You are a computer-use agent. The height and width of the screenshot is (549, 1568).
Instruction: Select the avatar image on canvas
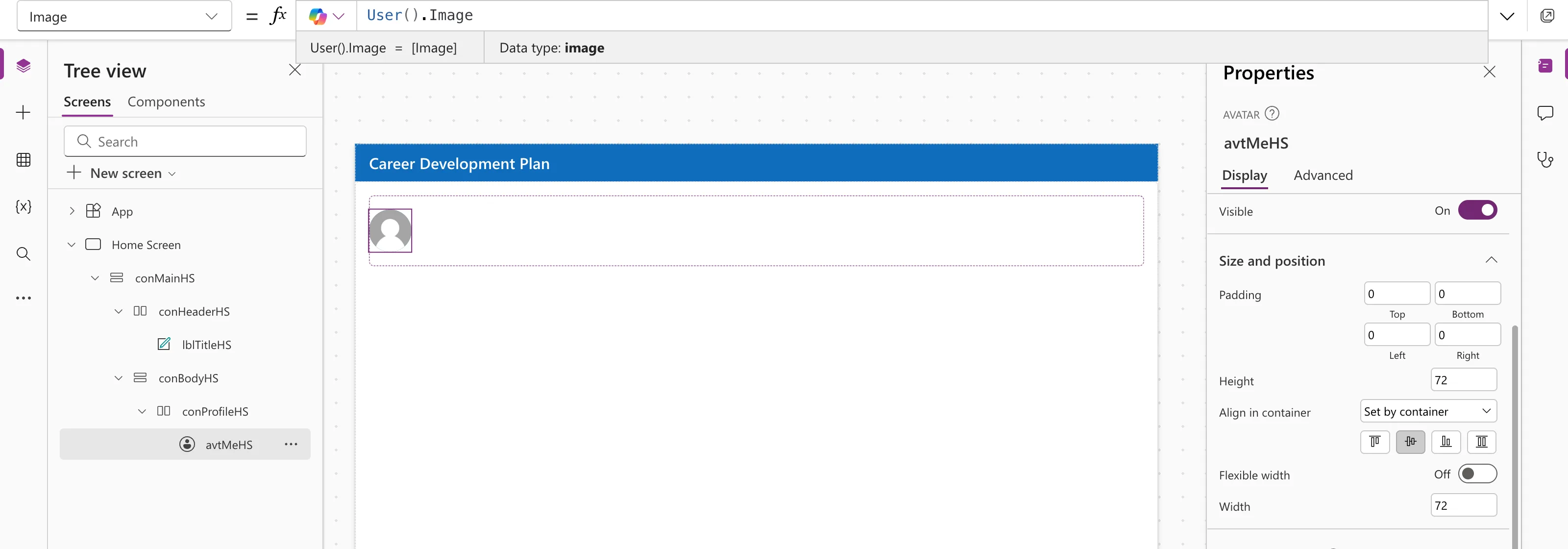point(390,230)
